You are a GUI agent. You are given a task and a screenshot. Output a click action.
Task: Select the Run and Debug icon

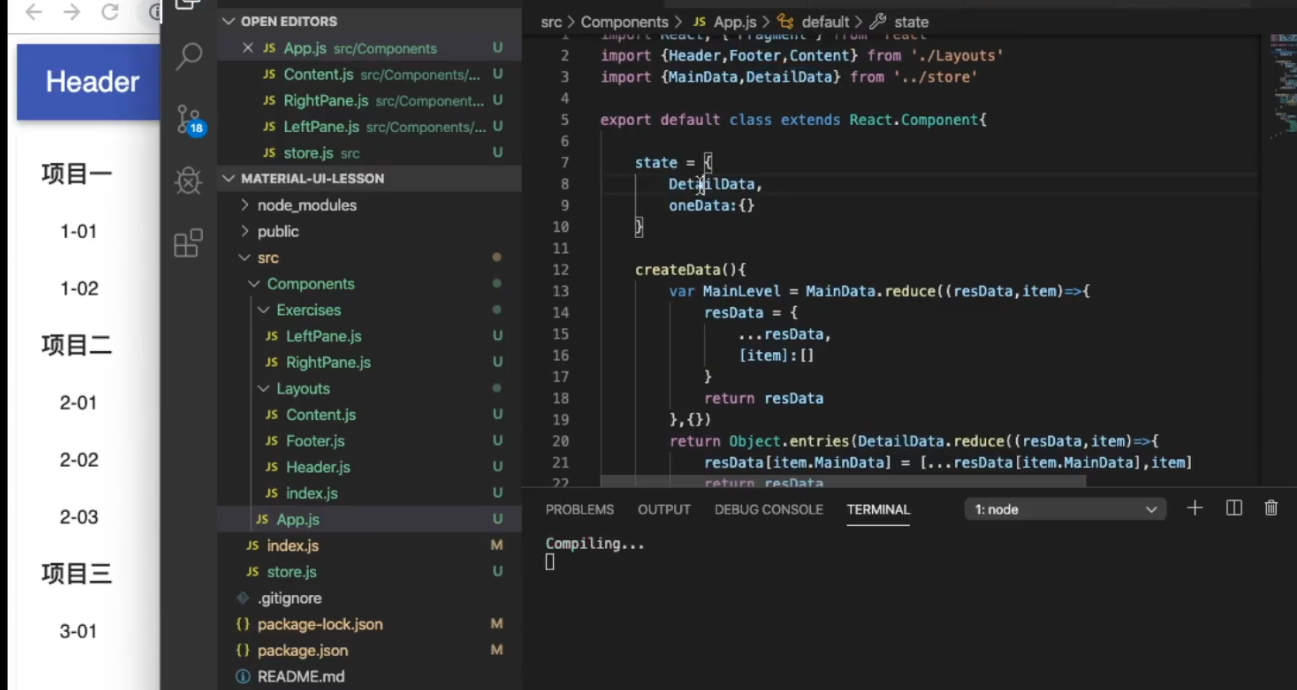point(189,181)
